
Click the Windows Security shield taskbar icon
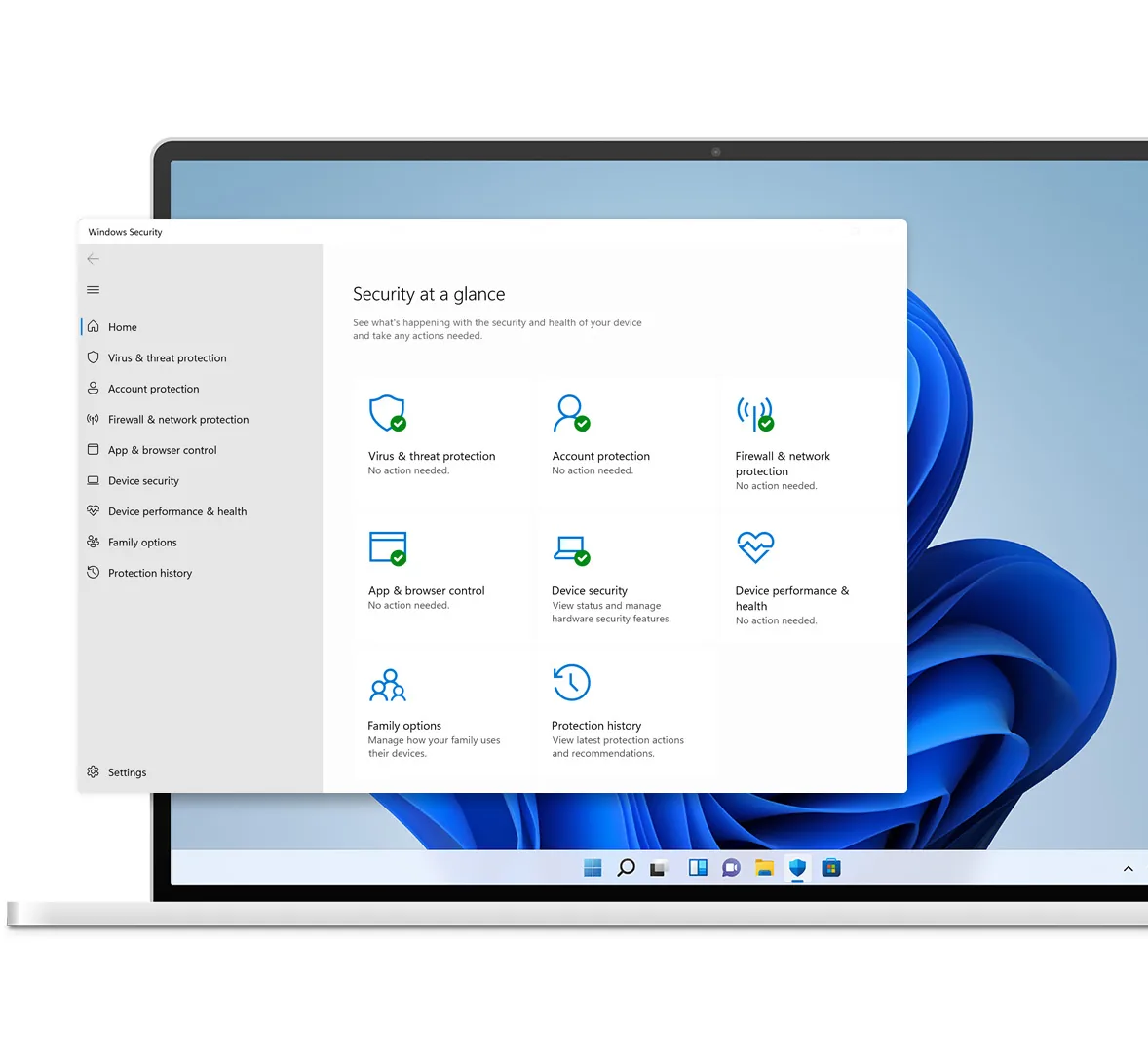pyautogui.click(x=797, y=868)
